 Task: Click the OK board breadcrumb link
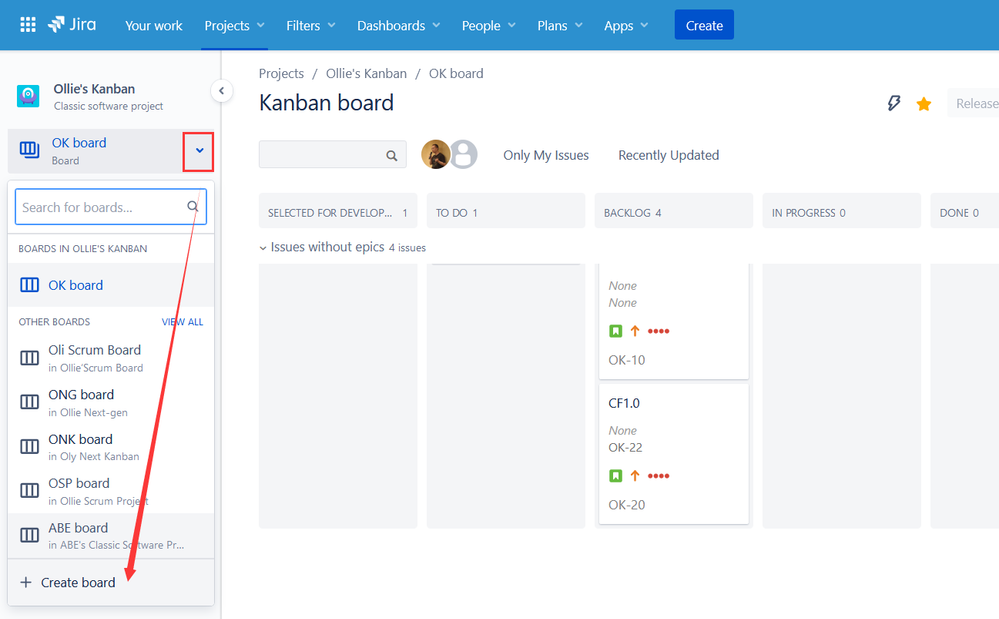pos(456,73)
